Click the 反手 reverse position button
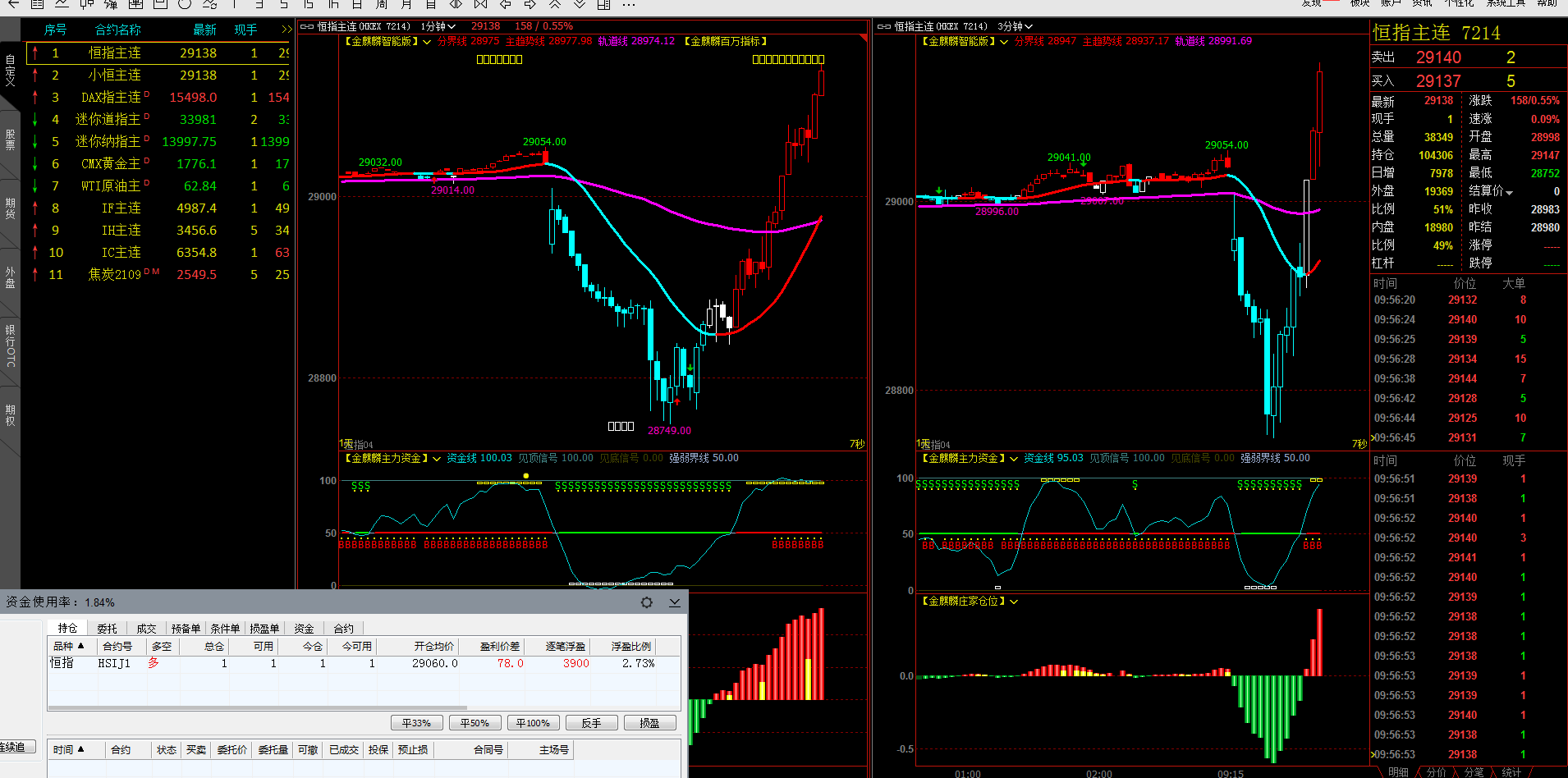Image resolution: width=1568 pixels, height=778 pixels. [x=591, y=723]
